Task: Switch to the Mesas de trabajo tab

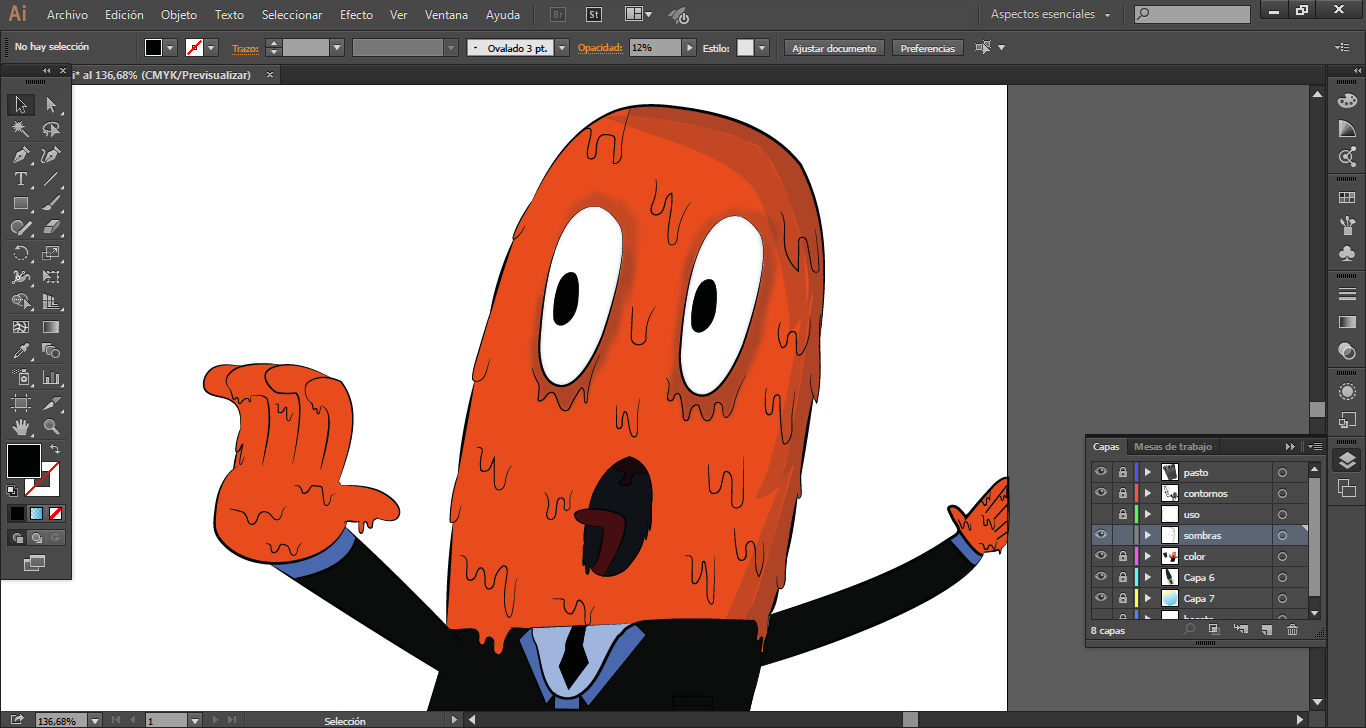Action: [1172, 447]
